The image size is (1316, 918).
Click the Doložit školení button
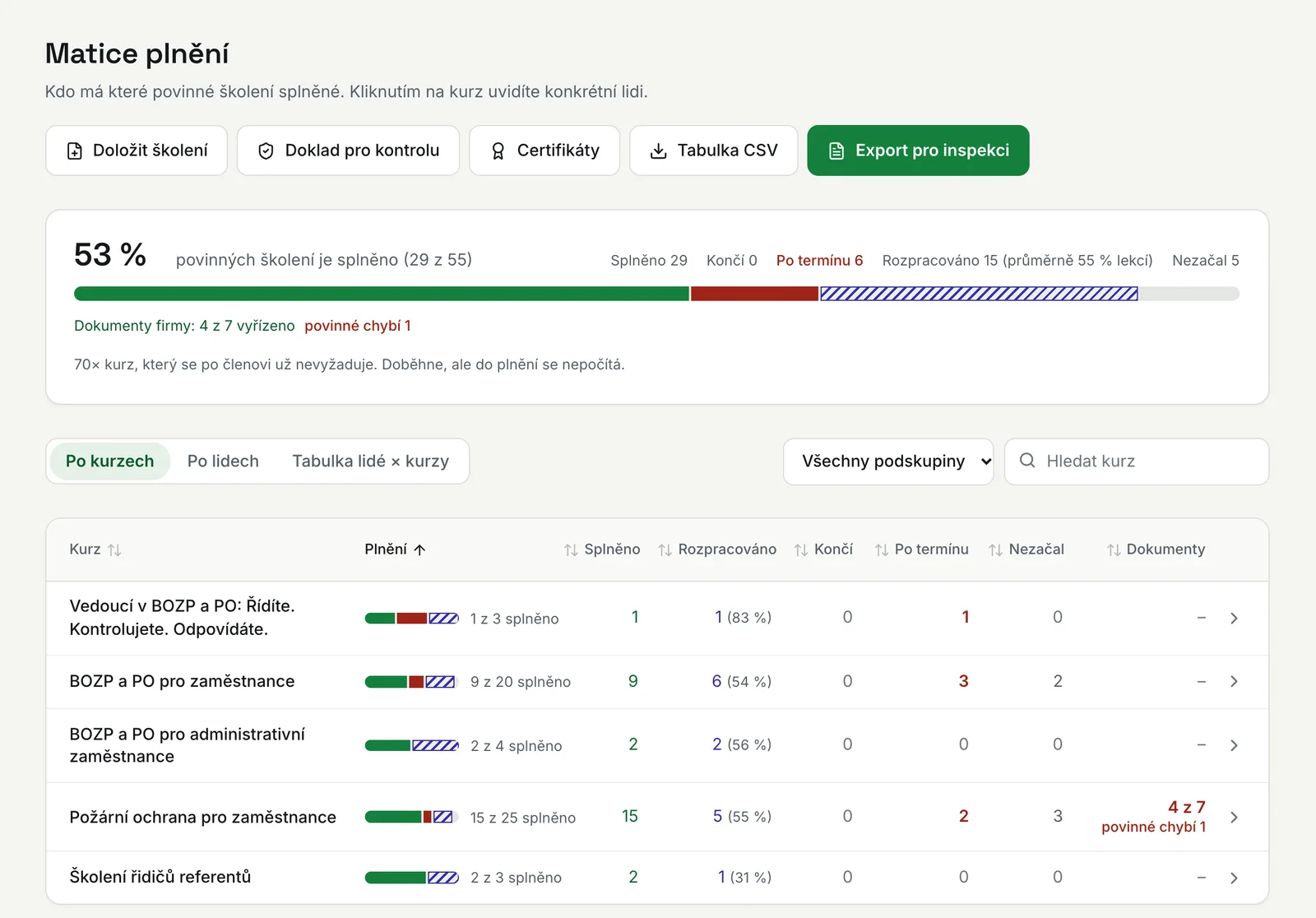click(x=137, y=151)
